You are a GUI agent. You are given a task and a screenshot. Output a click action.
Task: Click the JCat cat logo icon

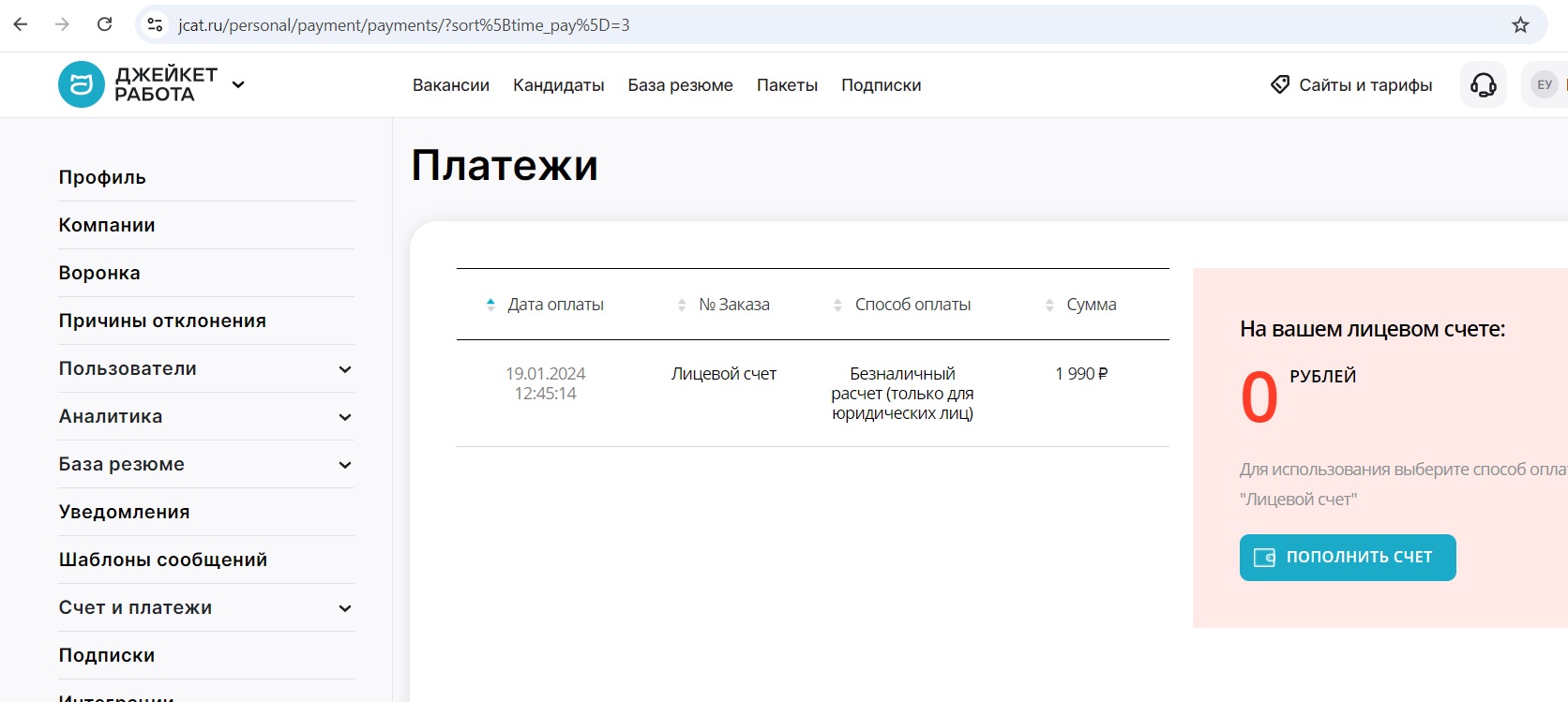tap(82, 84)
